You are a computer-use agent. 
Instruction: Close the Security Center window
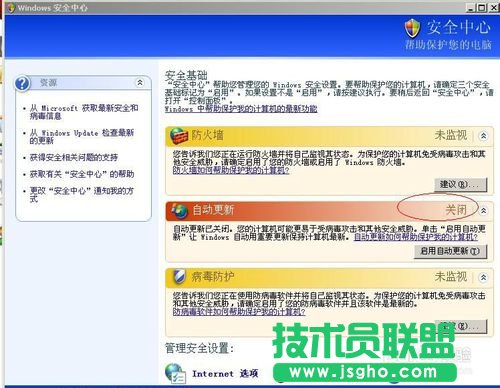coord(494,8)
